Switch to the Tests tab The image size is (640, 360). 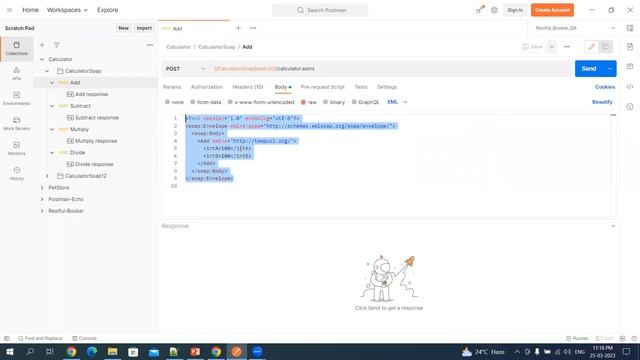click(361, 87)
